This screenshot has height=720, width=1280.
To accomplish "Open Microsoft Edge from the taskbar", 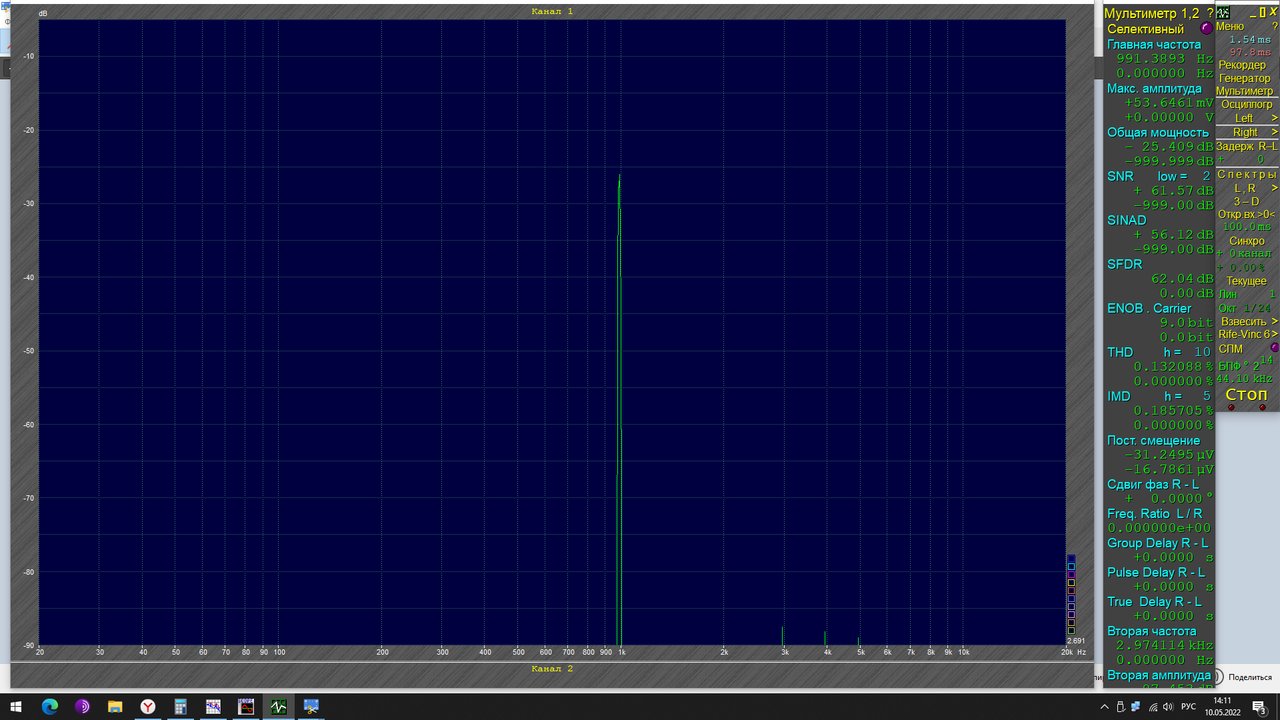I will click(x=49, y=707).
